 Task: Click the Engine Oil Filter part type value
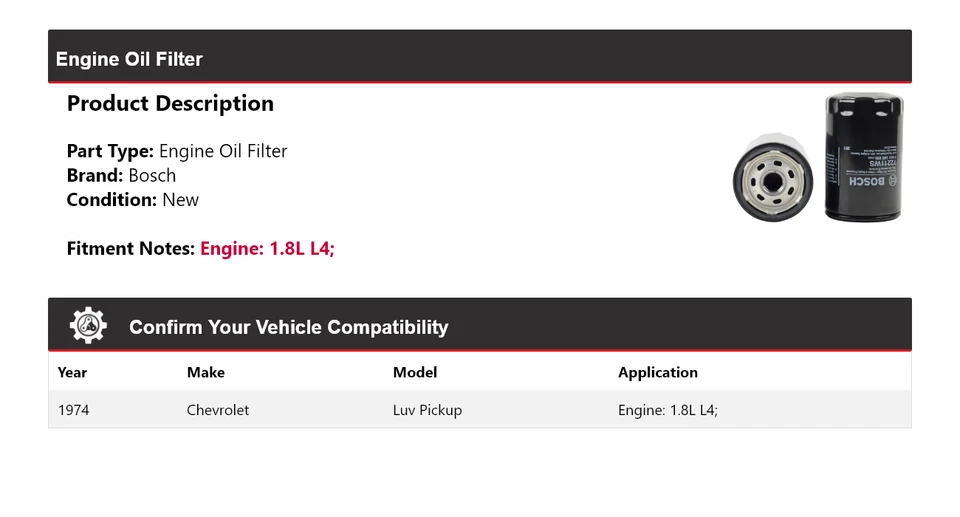(x=223, y=152)
